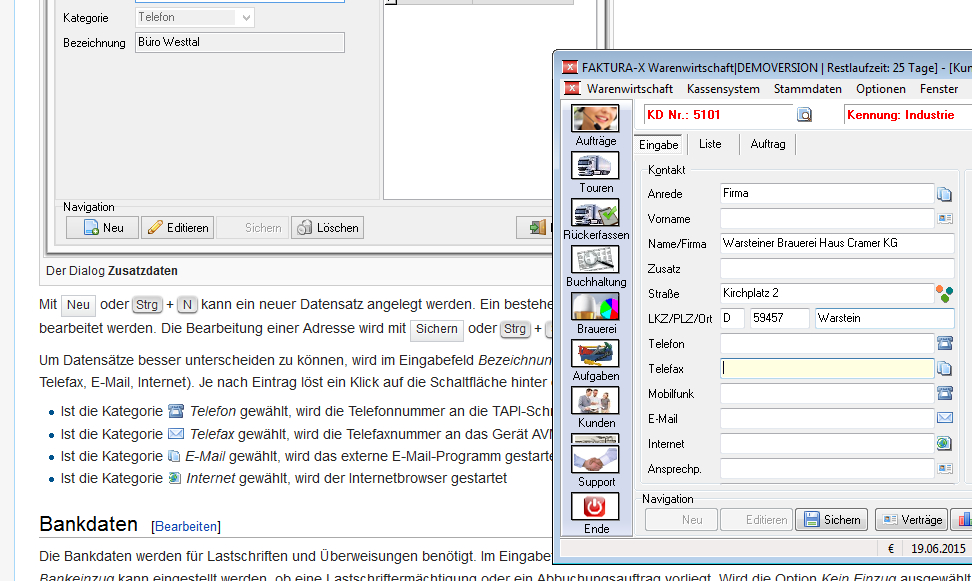The height and width of the screenshot is (581, 972).
Task: Open the Aufgaben sidebar icon
Action: tap(595, 353)
